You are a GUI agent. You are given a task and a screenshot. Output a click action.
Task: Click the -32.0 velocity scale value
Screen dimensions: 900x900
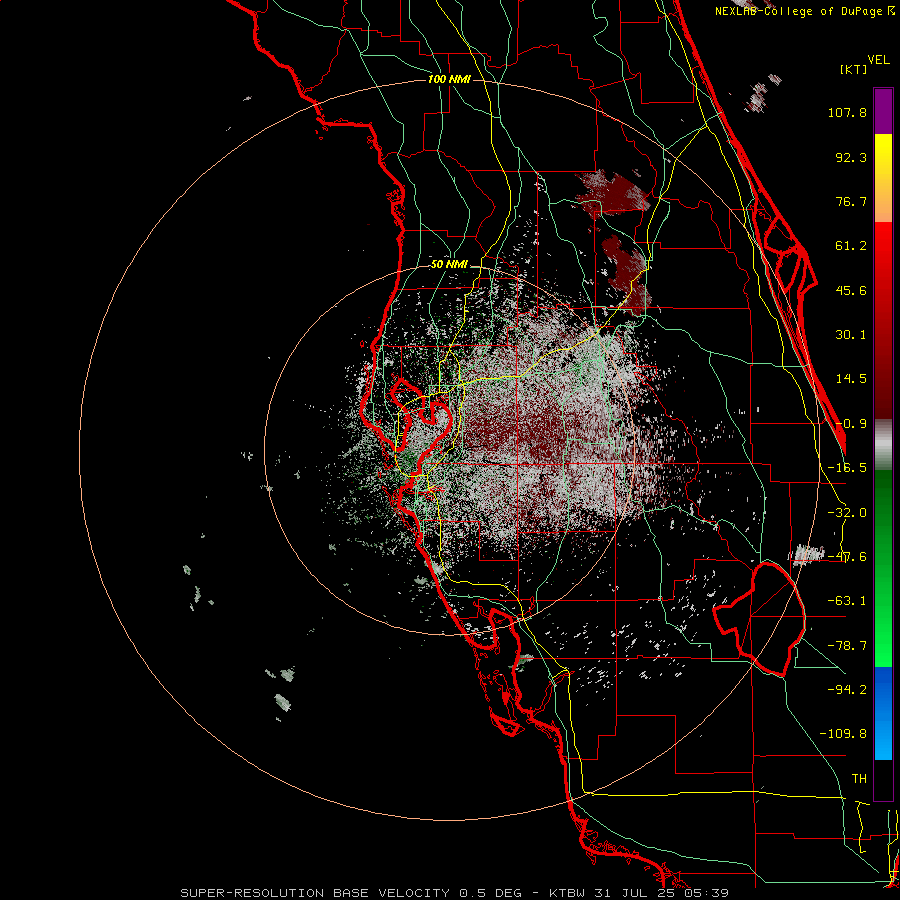(x=847, y=513)
